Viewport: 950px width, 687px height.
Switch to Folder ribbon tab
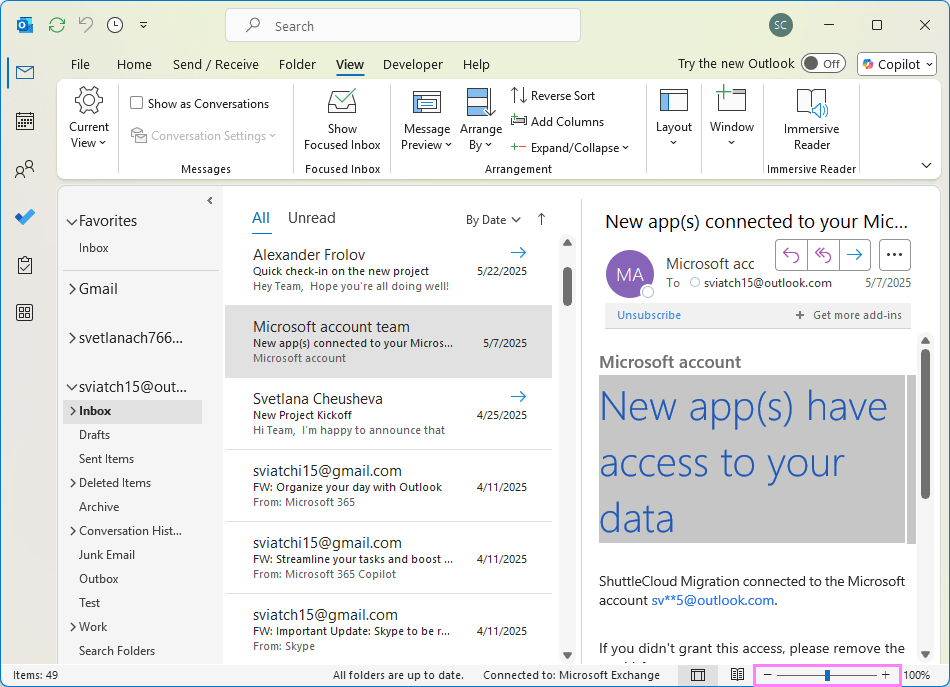pyautogui.click(x=297, y=64)
